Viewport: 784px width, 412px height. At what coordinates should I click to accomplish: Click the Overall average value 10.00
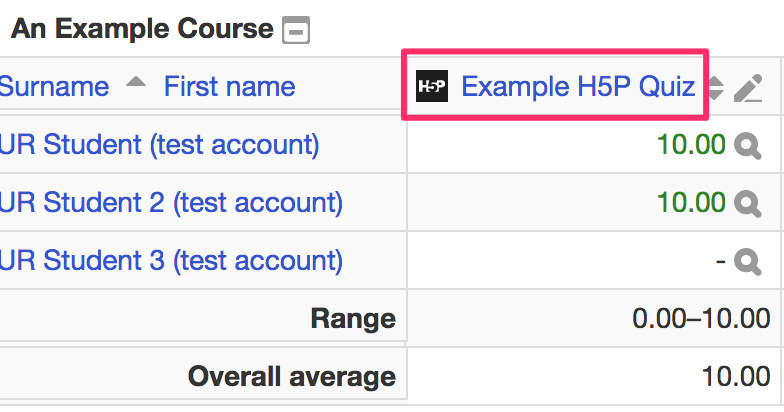pyautogui.click(x=736, y=376)
